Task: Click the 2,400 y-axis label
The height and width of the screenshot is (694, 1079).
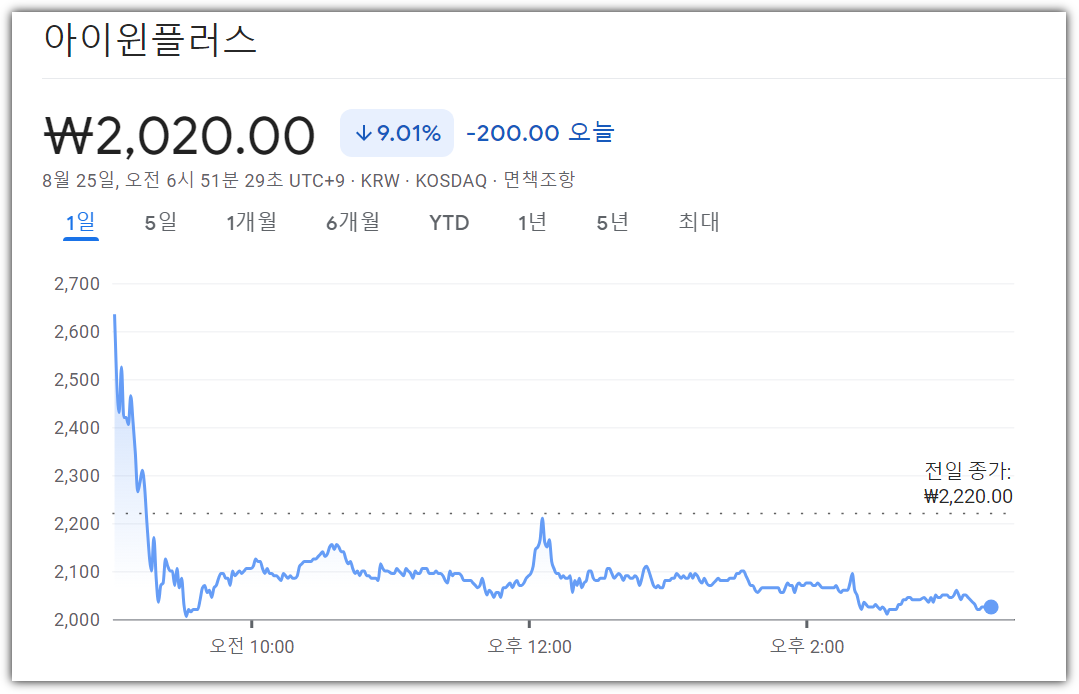Action: click(x=77, y=428)
